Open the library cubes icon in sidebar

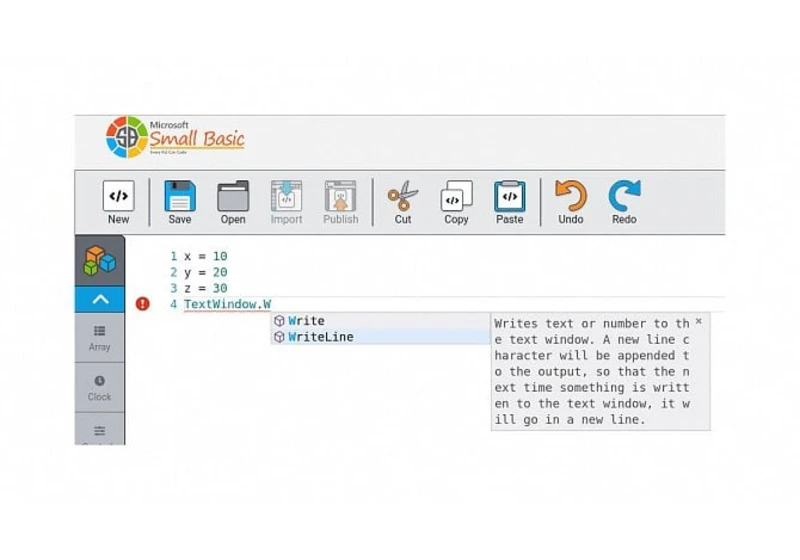(x=99, y=260)
